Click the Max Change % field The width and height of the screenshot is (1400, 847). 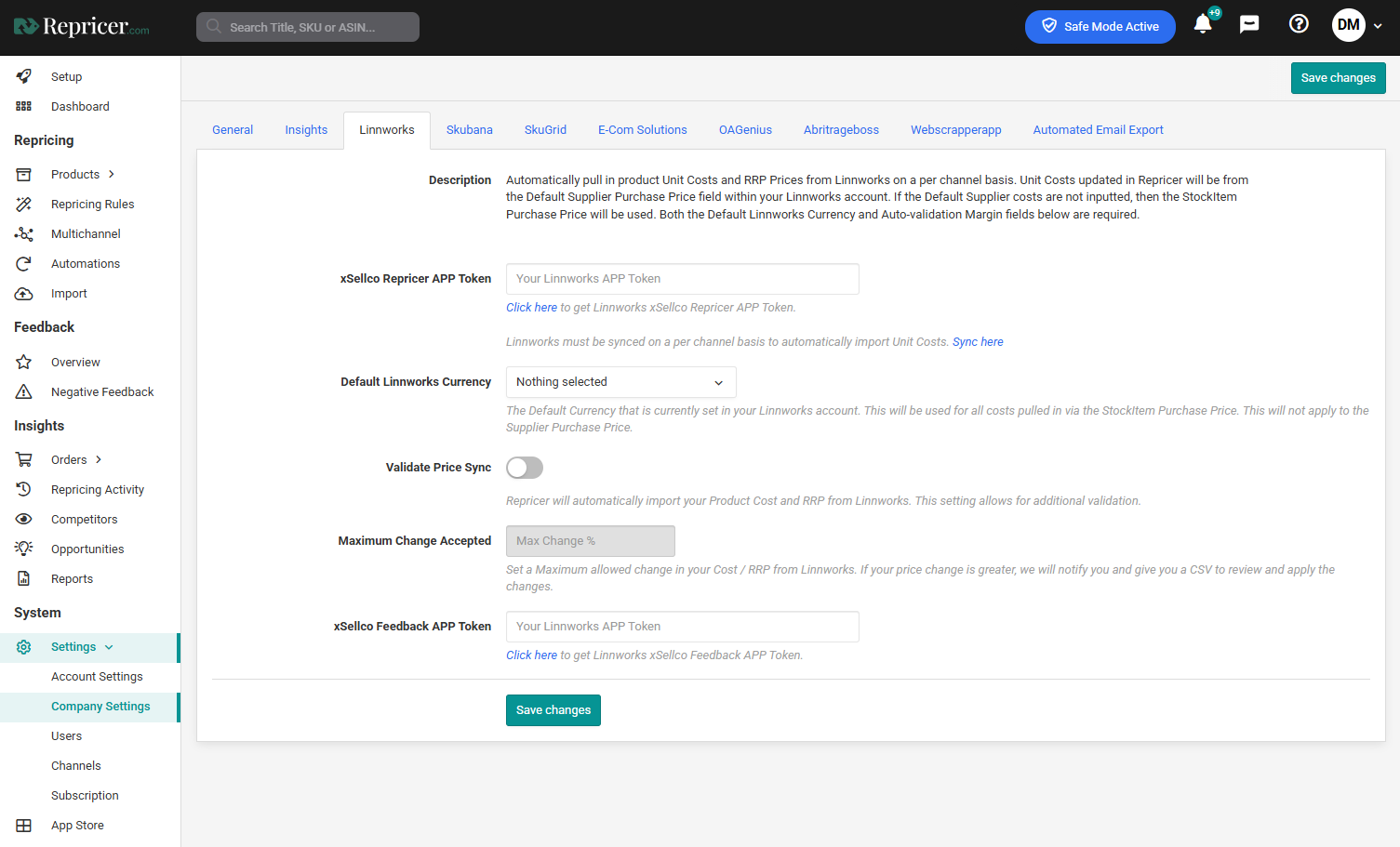point(591,541)
